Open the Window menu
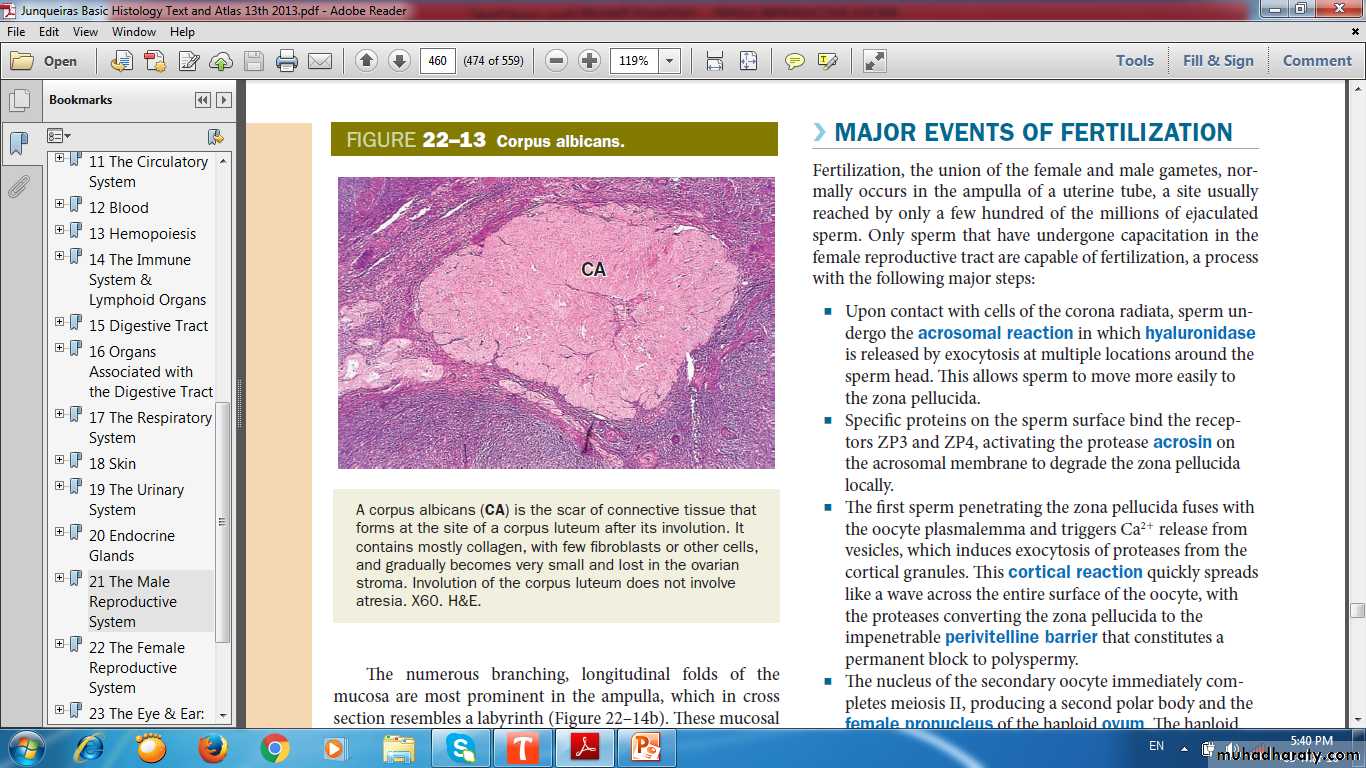1366x768 pixels. click(x=133, y=32)
